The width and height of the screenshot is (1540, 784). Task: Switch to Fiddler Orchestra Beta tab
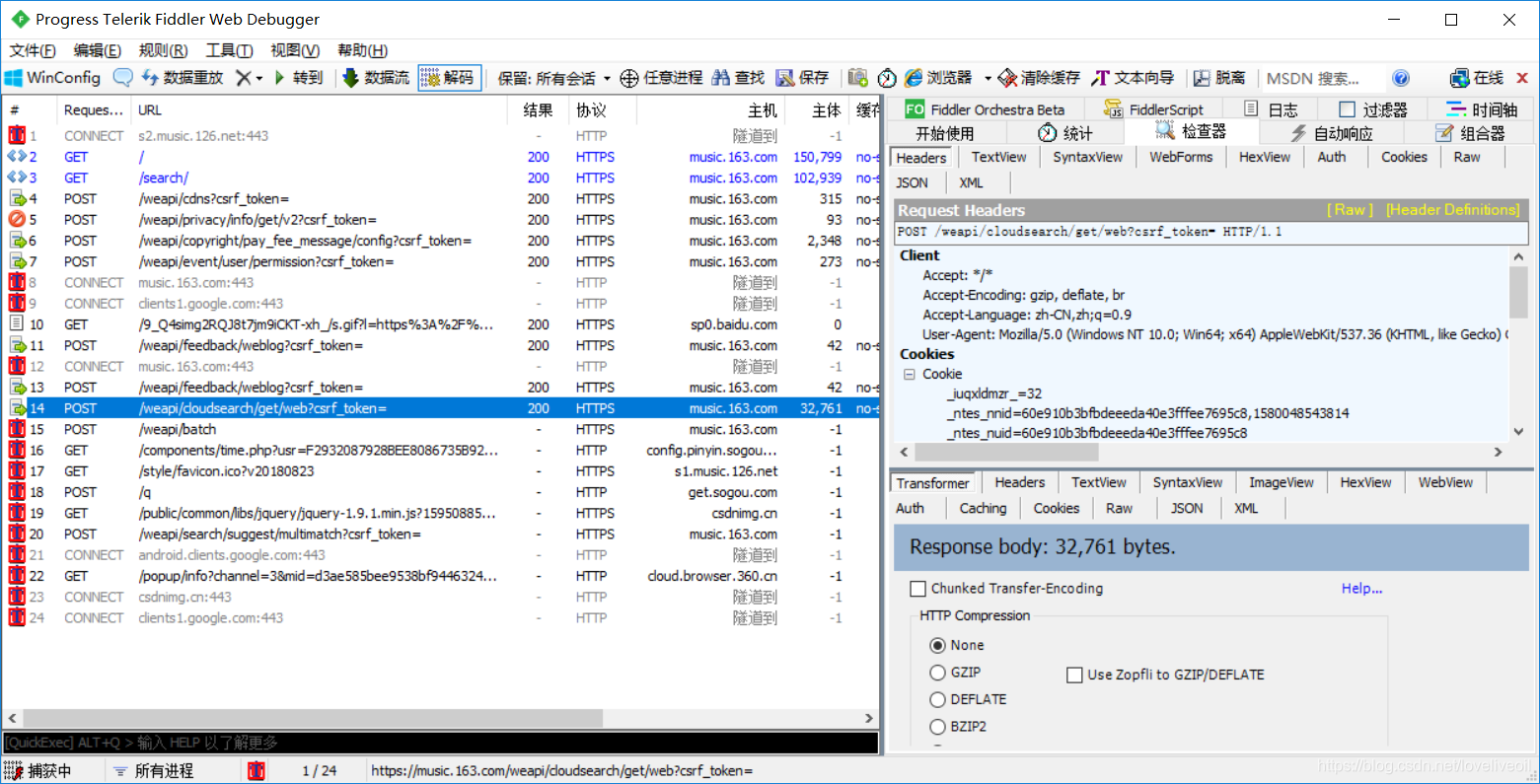coord(986,109)
